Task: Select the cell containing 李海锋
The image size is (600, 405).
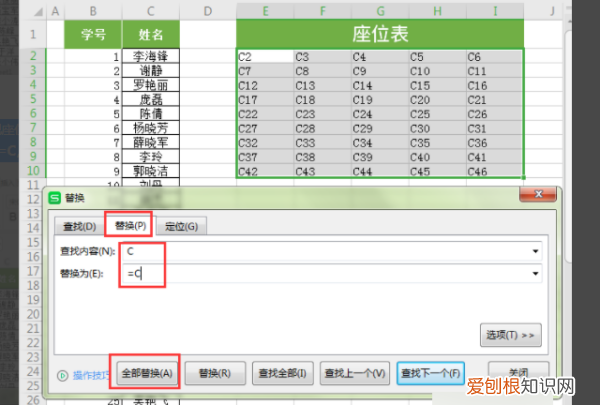Action: [x=151, y=56]
